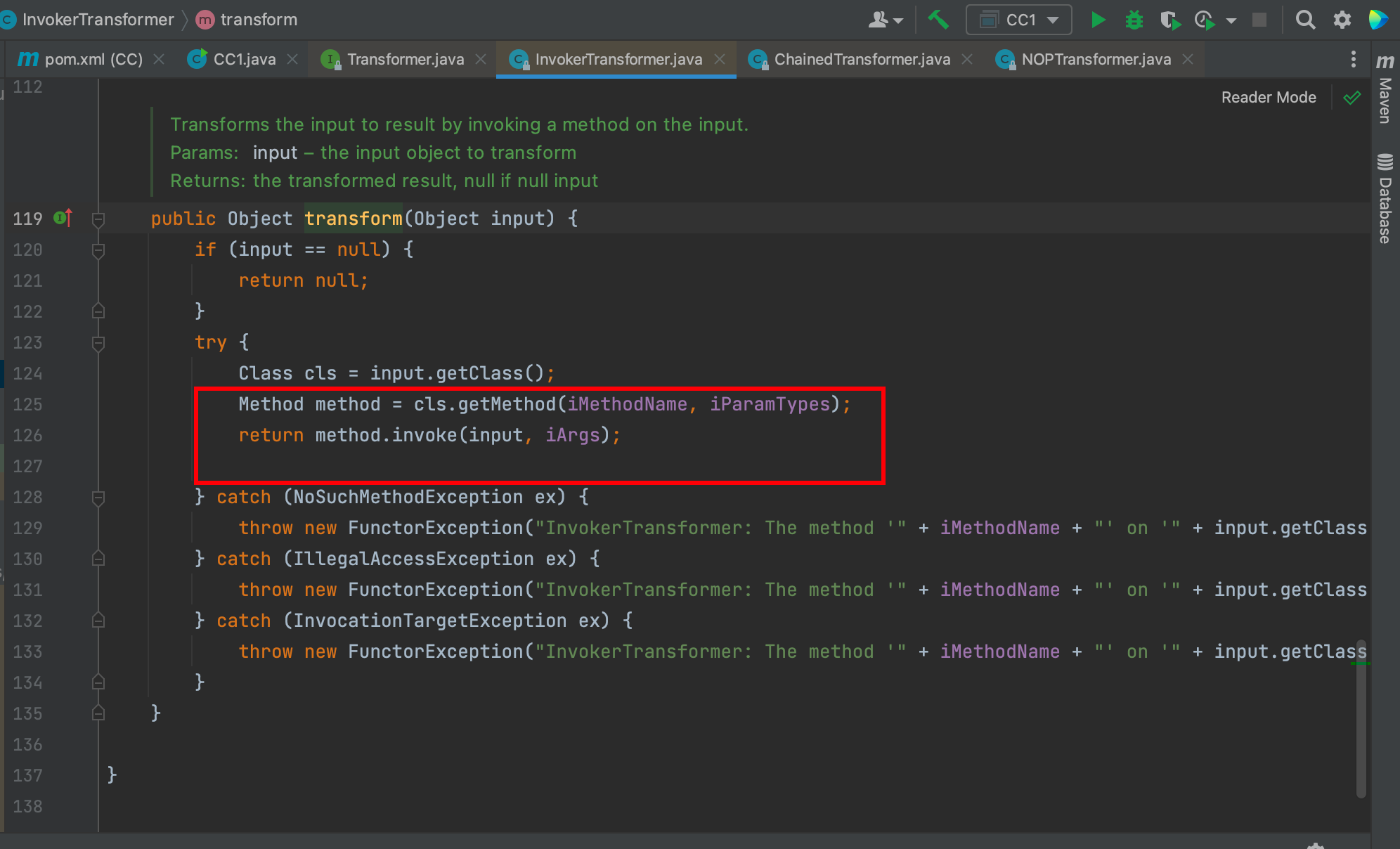Close the ChainedTransformer.java tab
This screenshot has height=849, width=1400.
coord(967,59)
